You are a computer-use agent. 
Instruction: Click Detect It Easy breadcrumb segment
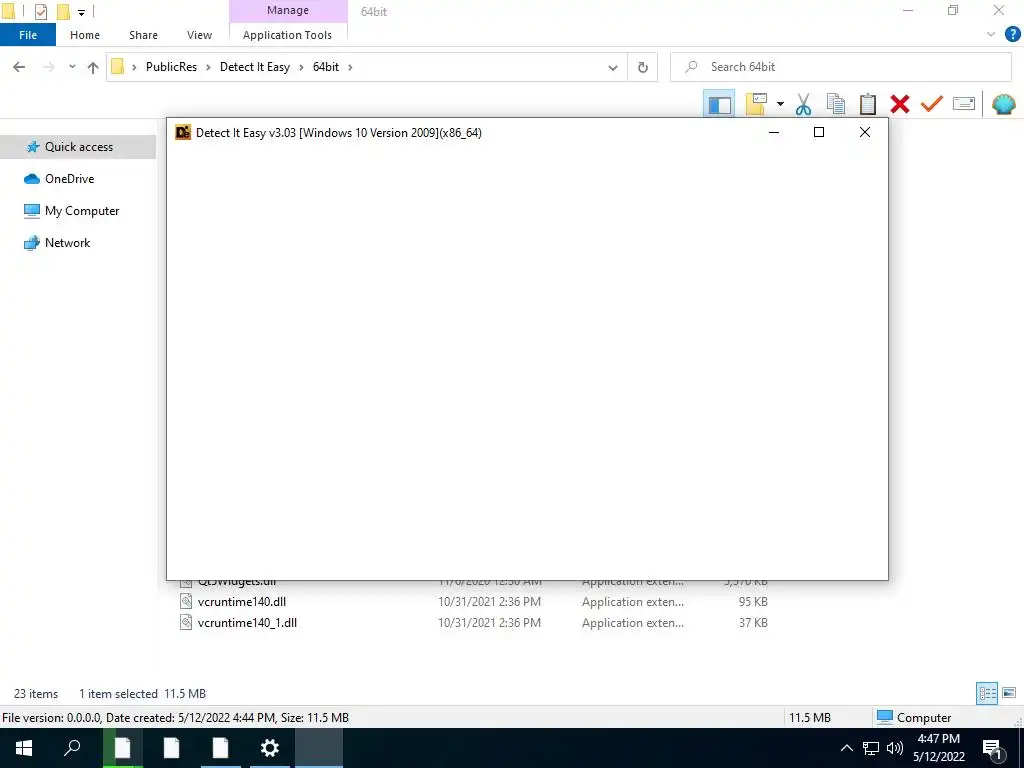click(255, 67)
